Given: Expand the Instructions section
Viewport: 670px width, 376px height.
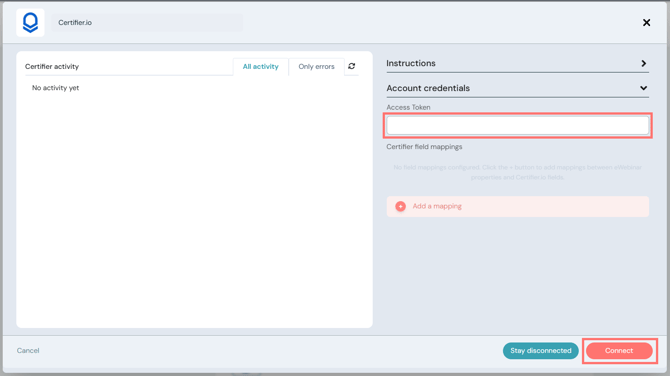Looking at the screenshot, I should [517, 63].
